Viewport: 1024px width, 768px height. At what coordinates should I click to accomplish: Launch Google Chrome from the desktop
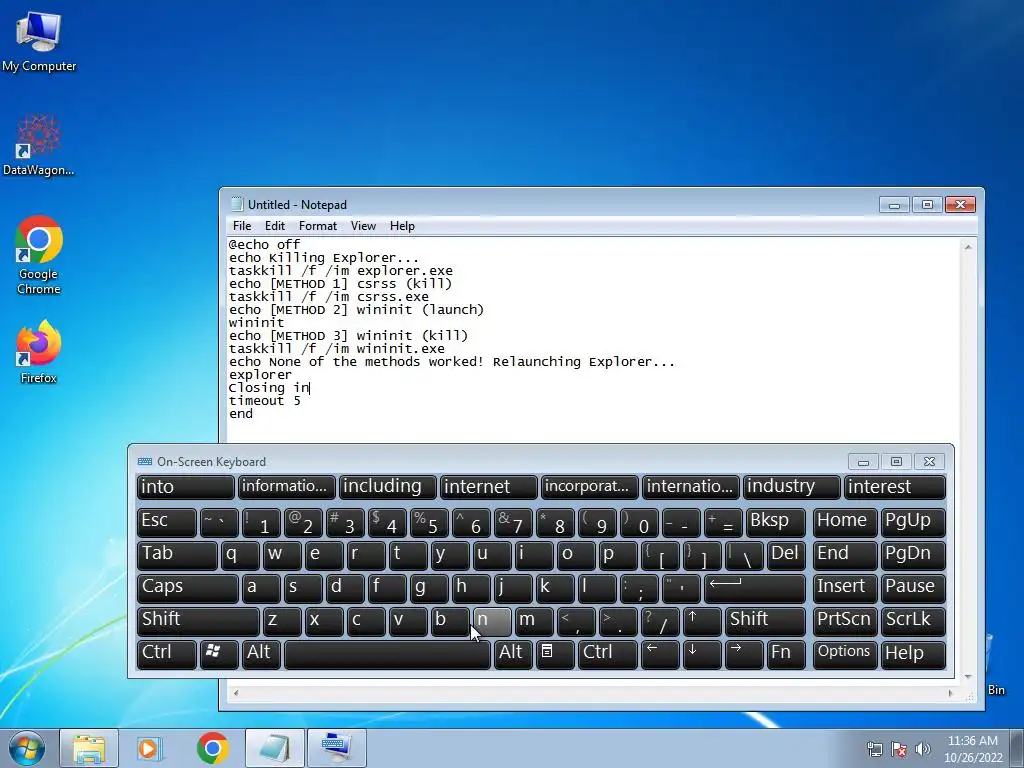pos(39,255)
